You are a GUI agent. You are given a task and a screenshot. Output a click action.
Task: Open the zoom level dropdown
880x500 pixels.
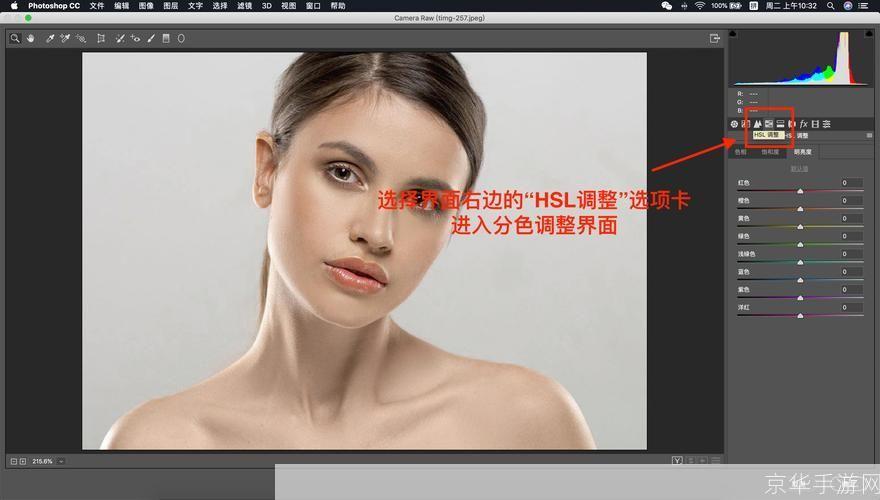61,461
